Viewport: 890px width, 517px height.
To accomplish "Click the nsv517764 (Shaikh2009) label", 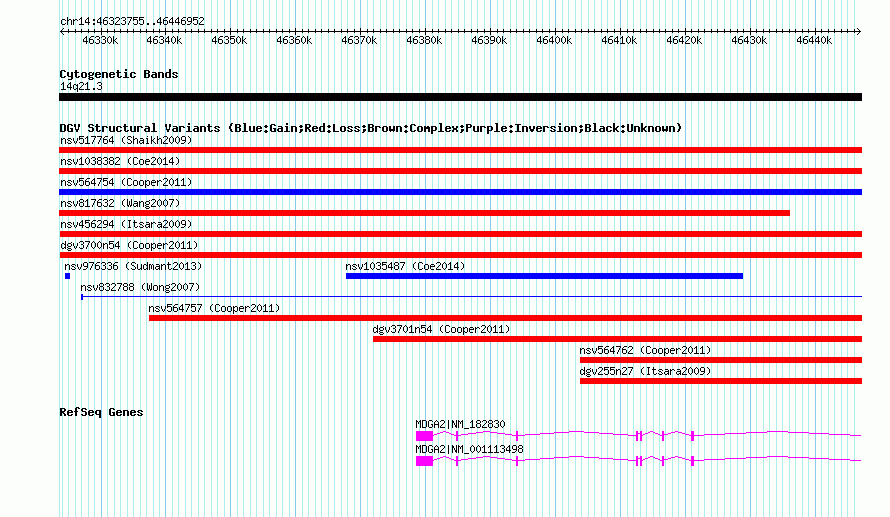I will 126,140.
